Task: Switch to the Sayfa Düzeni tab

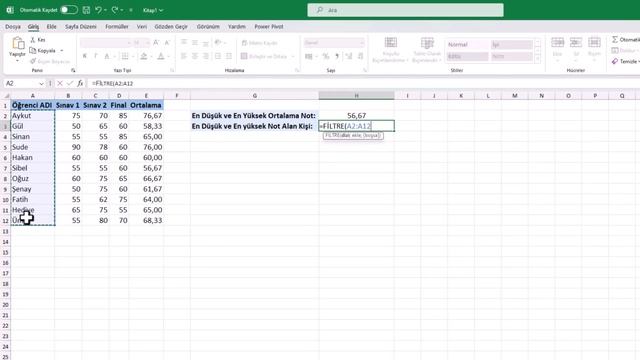Action: pos(81,27)
